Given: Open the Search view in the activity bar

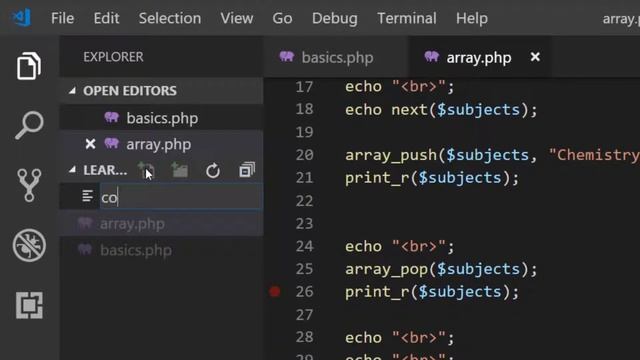Looking at the screenshot, I should pyautogui.click(x=29, y=125).
